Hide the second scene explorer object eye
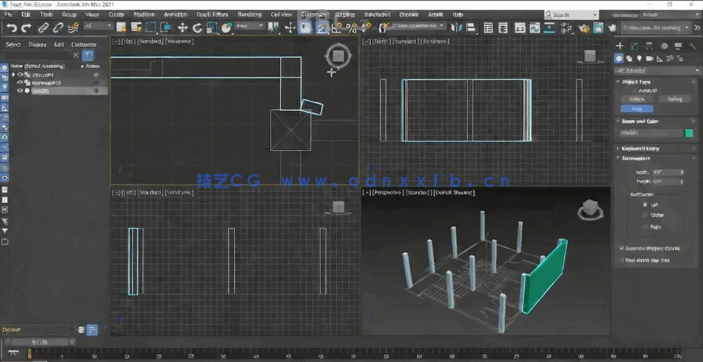This screenshot has width=703, height=362. (20, 83)
